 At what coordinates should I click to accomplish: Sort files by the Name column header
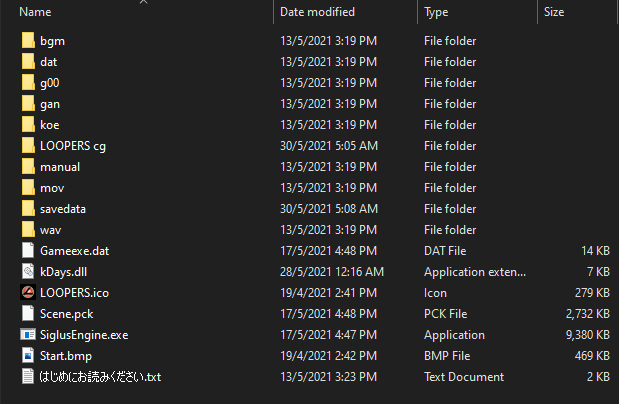pyautogui.click(x=36, y=12)
